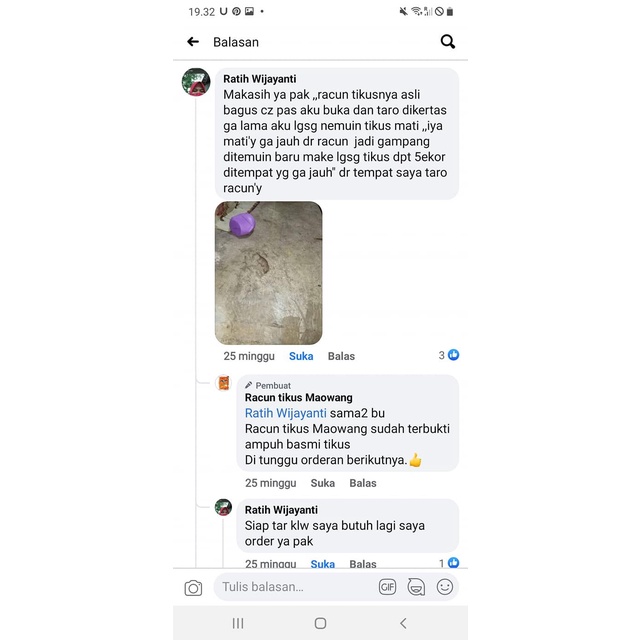
Task: Focus the Tulis balasan input field
Action: pos(298,587)
